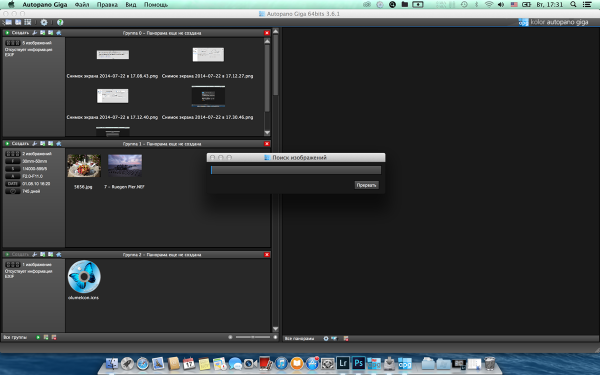Click the Создать button in Group 0 header
The height and width of the screenshot is (375, 600).
pyautogui.click(x=17, y=33)
